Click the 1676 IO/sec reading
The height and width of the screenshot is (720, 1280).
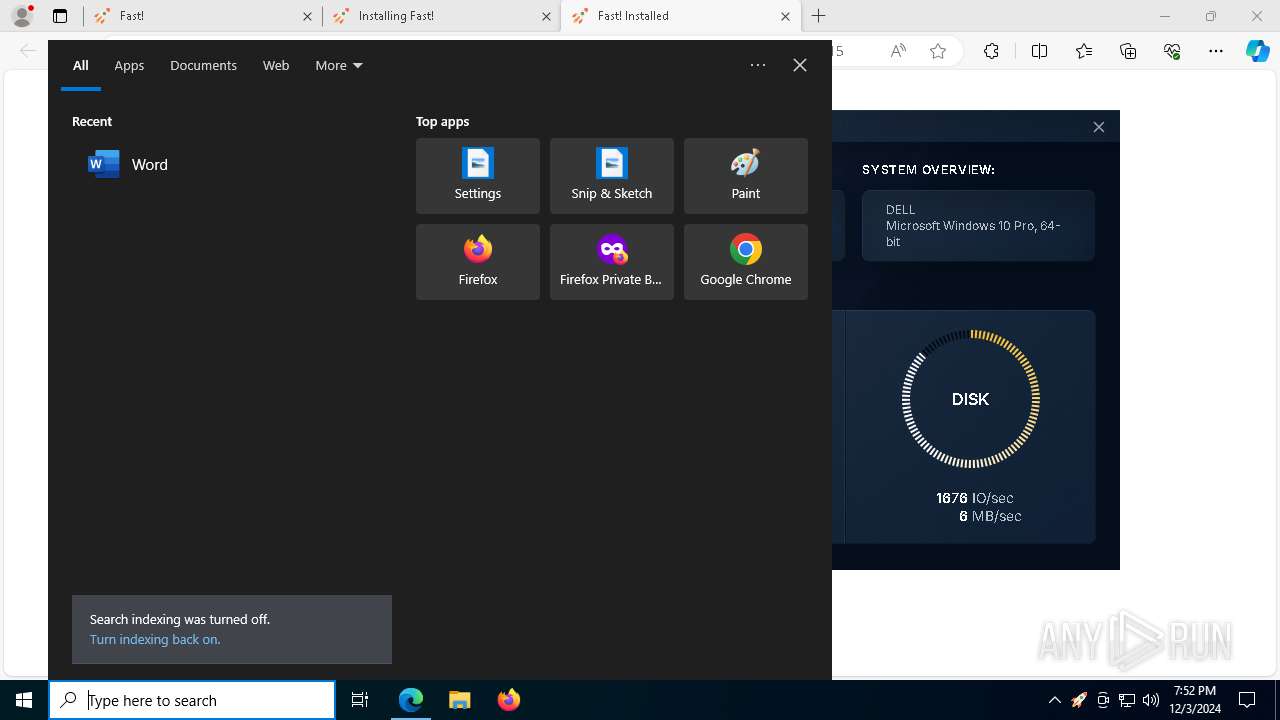974,497
